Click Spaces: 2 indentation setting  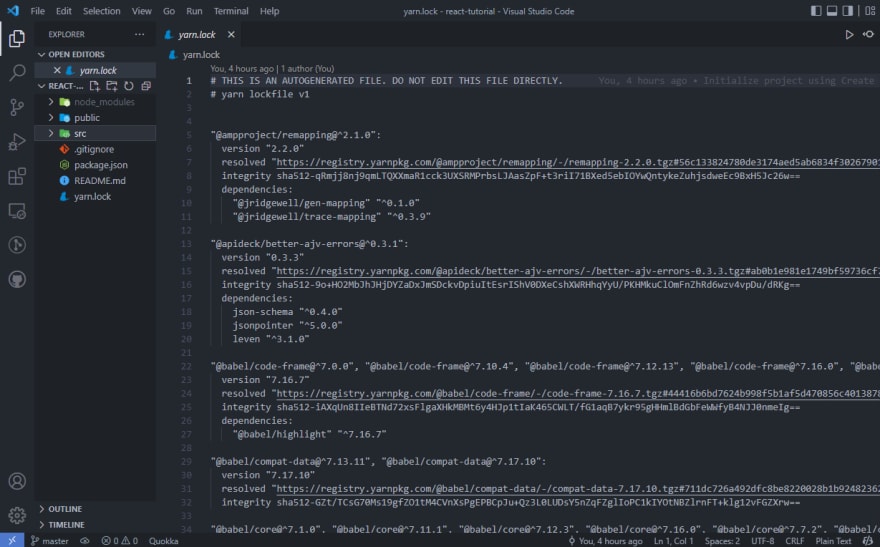click(722, 541)
